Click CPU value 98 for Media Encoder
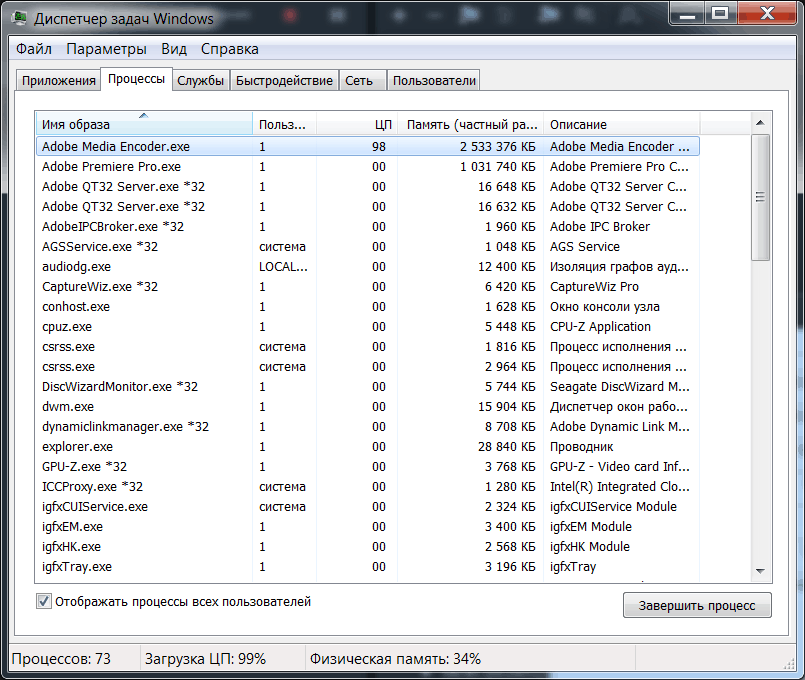805x680 pixels. tap(379, 147)
